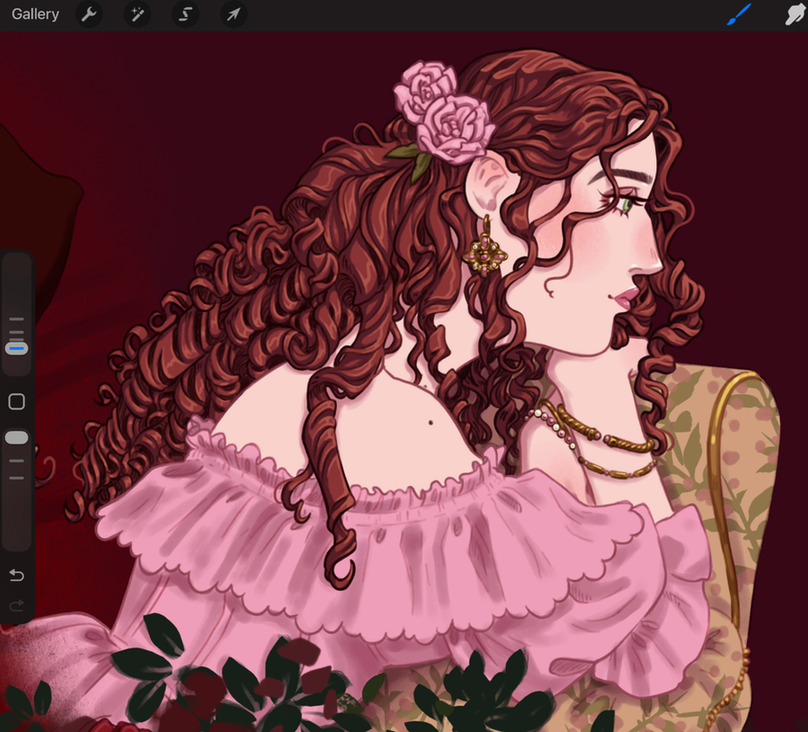This screenshot has width=808, height=732.
Task: Open the Adjustments magic wand menu
Action: point(137,15)
